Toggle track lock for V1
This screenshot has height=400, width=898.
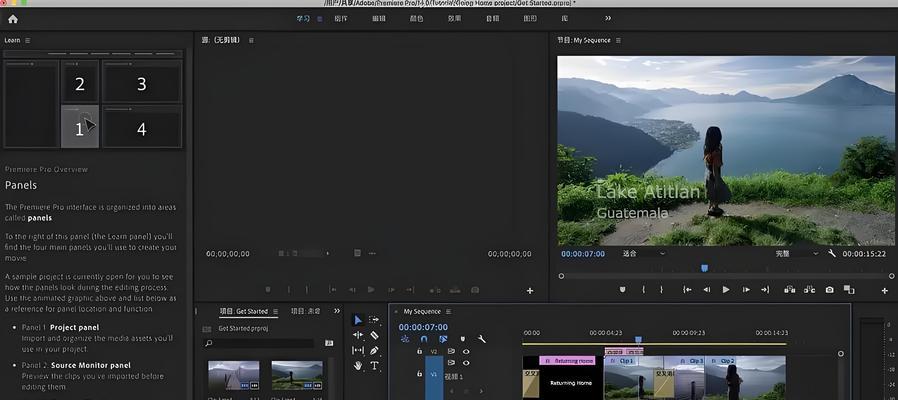[x=419, y=373]
